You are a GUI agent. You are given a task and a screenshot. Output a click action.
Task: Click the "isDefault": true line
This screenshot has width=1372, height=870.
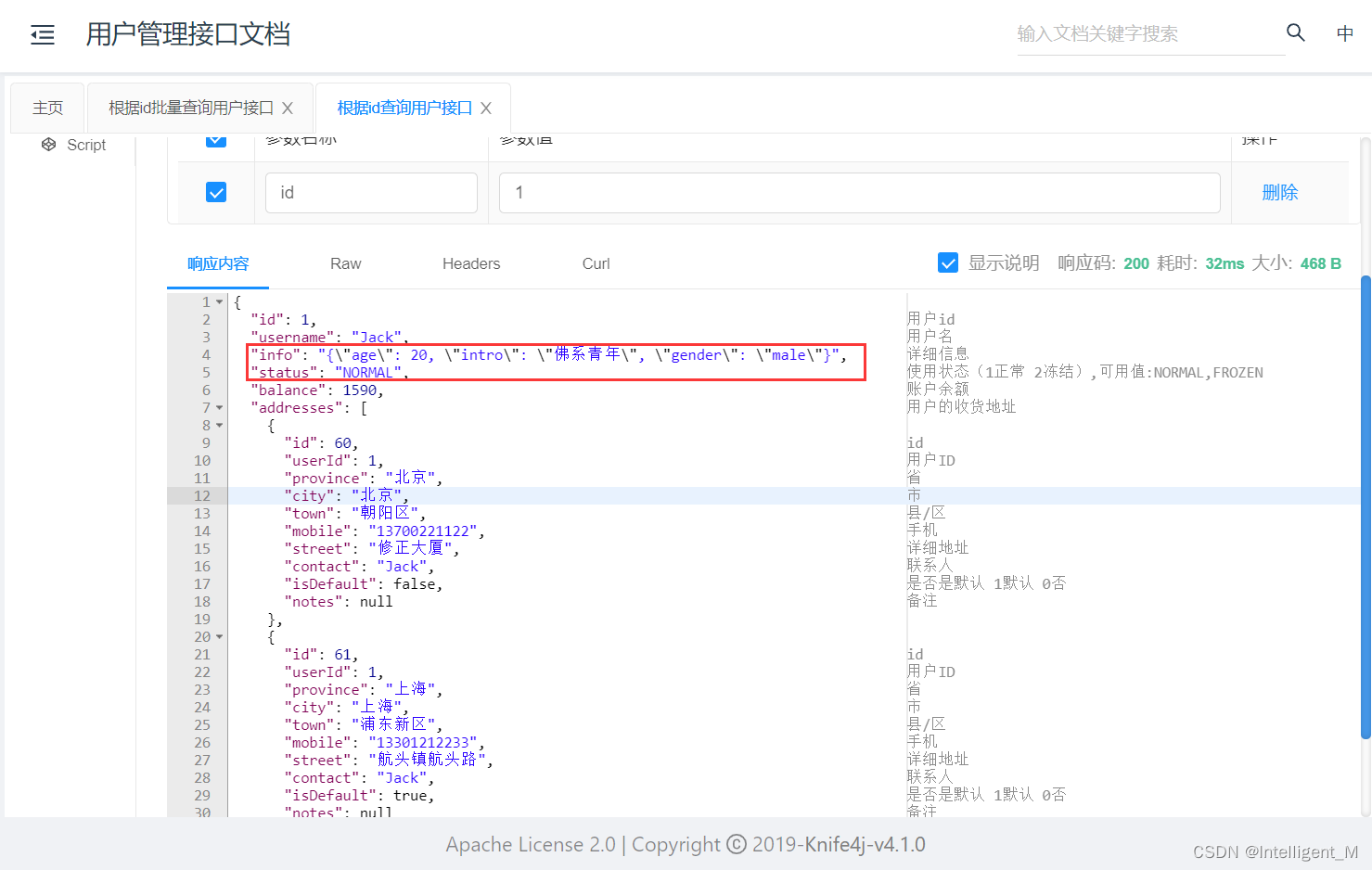coord(359,796)
